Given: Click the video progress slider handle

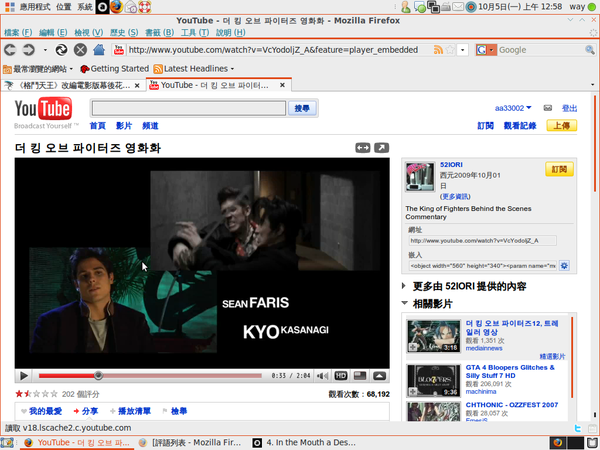Looking at the screenshot, I should tap(98, 376).
